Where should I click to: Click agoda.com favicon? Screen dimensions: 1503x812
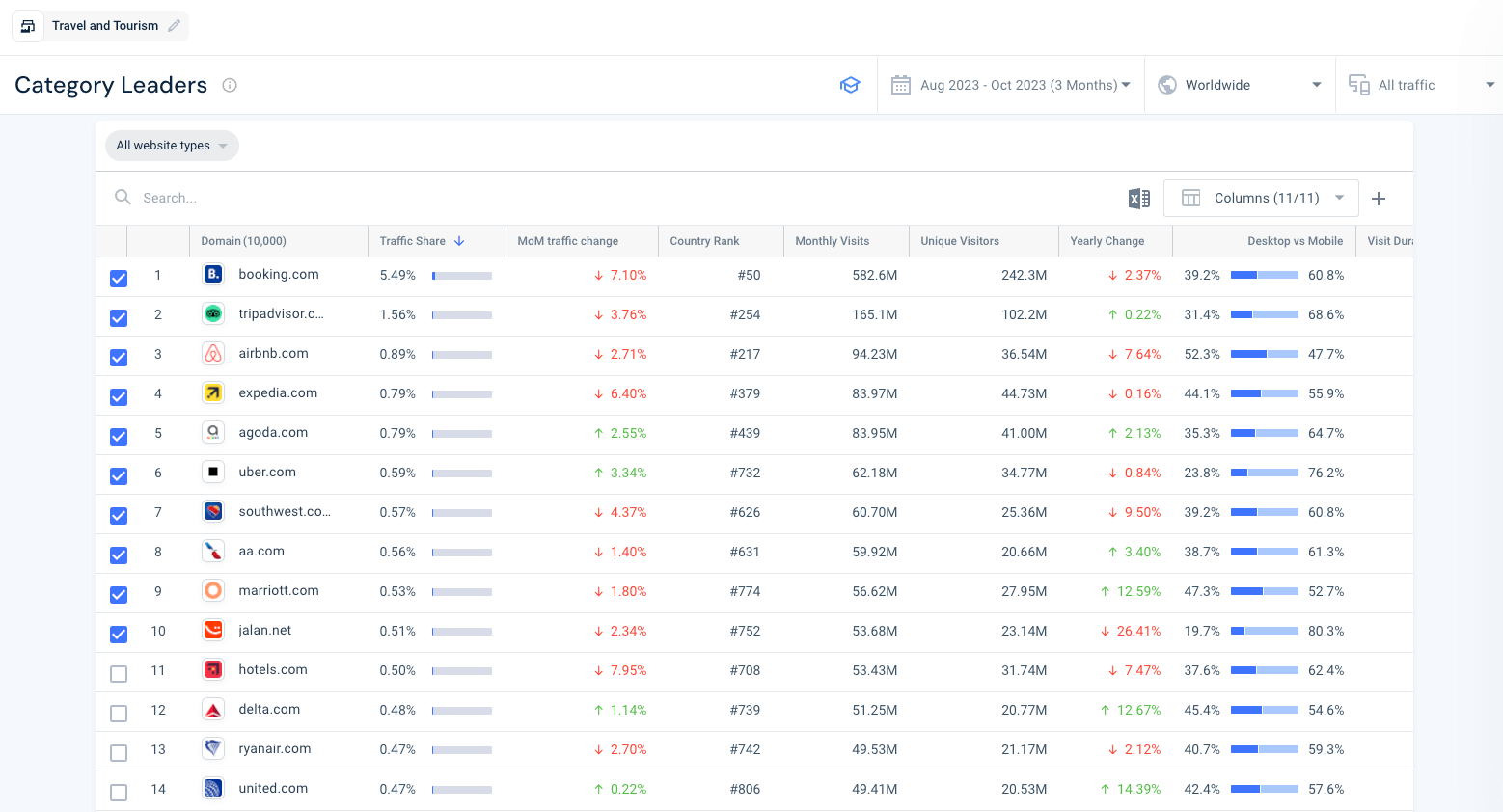(213, 433)
